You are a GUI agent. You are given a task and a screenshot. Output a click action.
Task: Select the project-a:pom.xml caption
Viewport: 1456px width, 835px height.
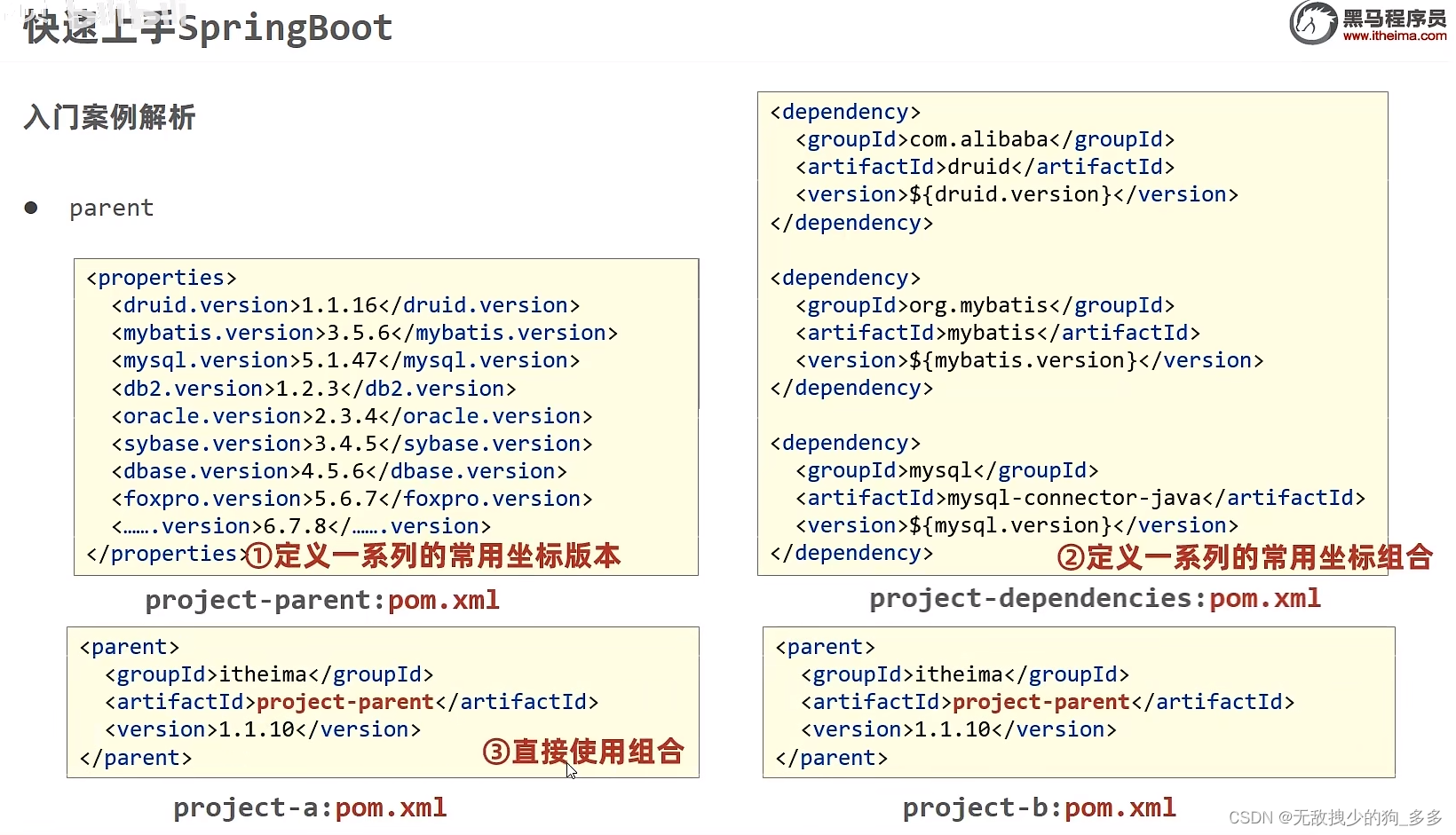(309, 807)
